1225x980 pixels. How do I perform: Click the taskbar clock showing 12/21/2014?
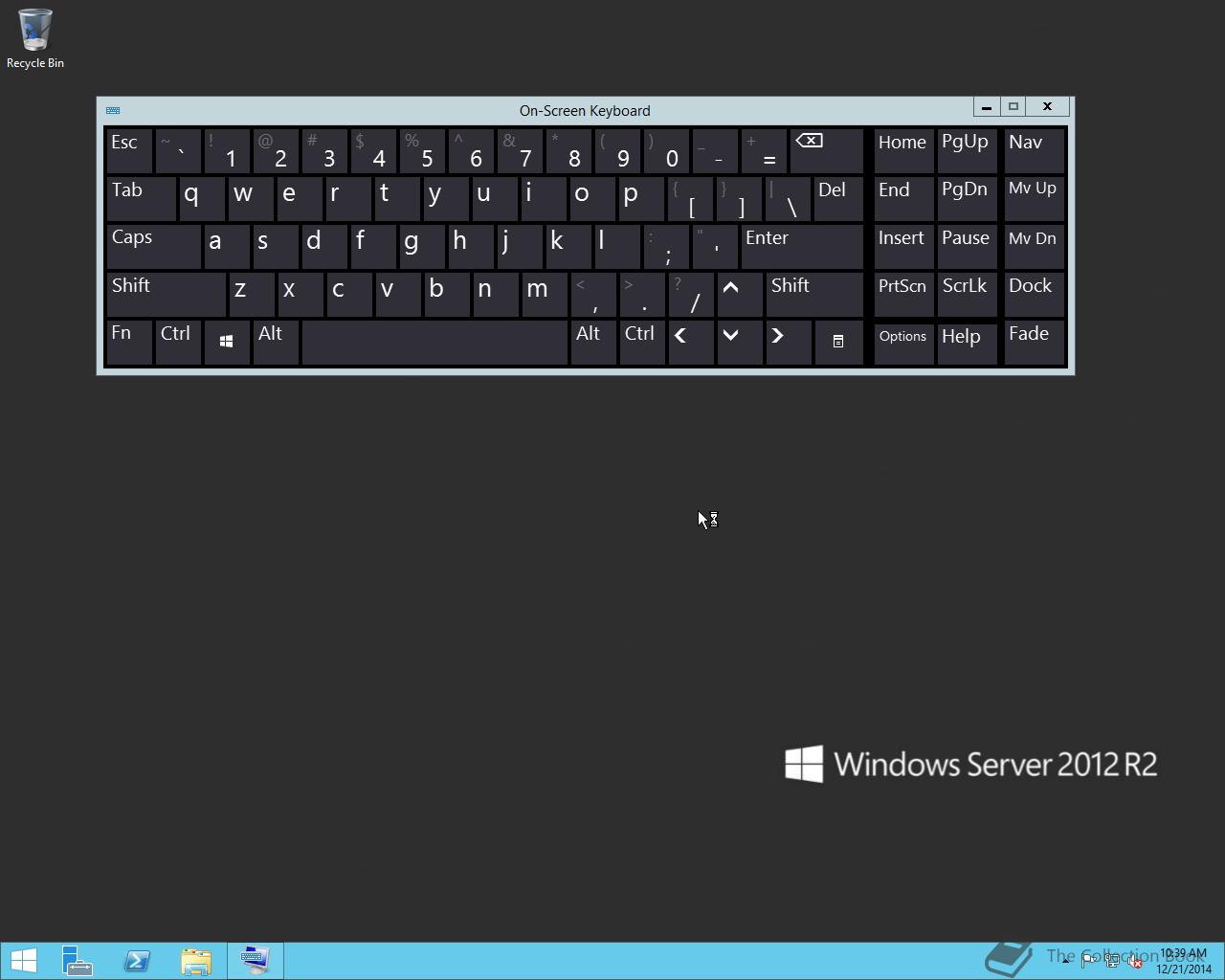pos(1183,961)
